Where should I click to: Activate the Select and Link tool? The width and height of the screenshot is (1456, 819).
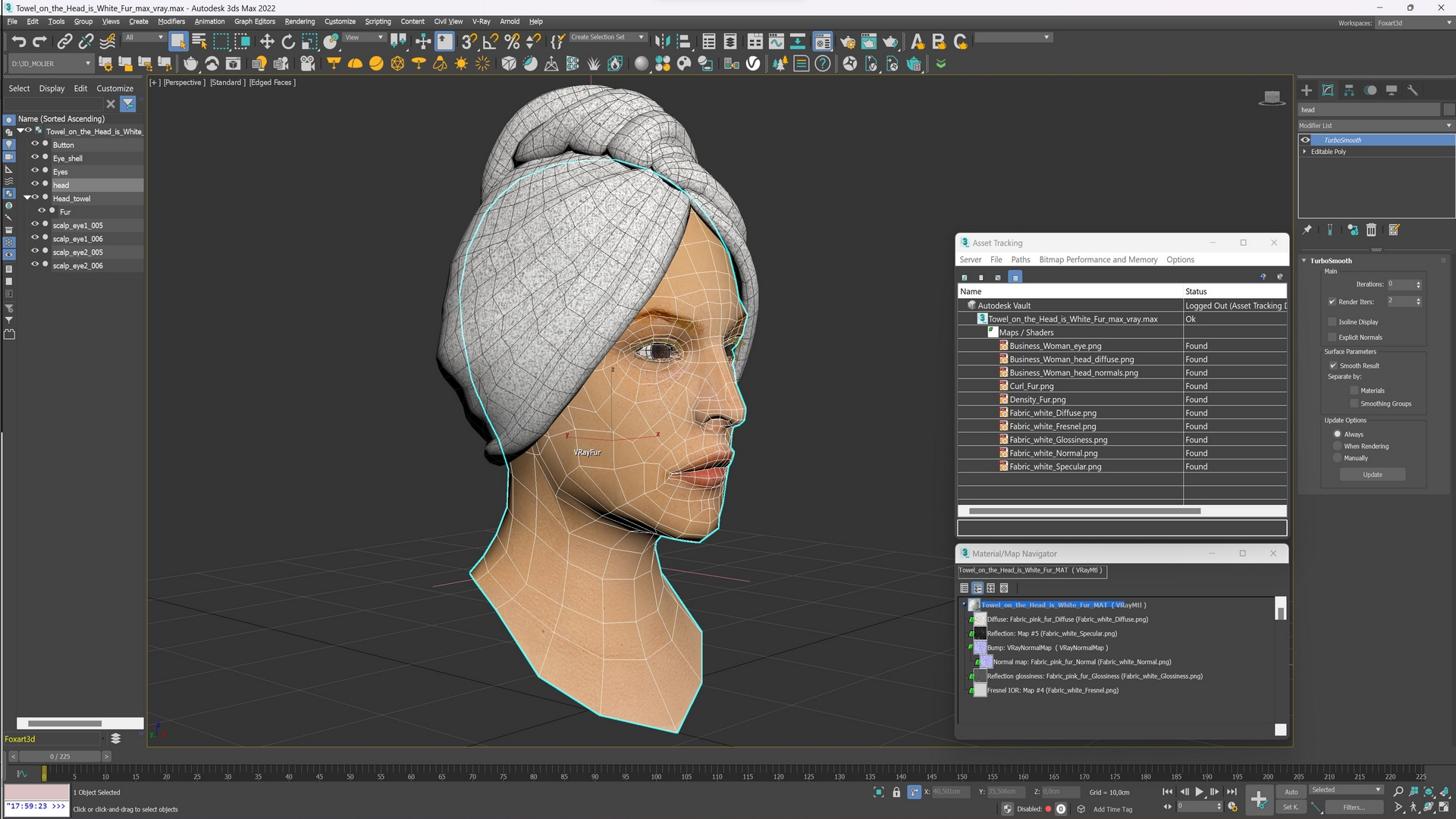tap(65, 42)
